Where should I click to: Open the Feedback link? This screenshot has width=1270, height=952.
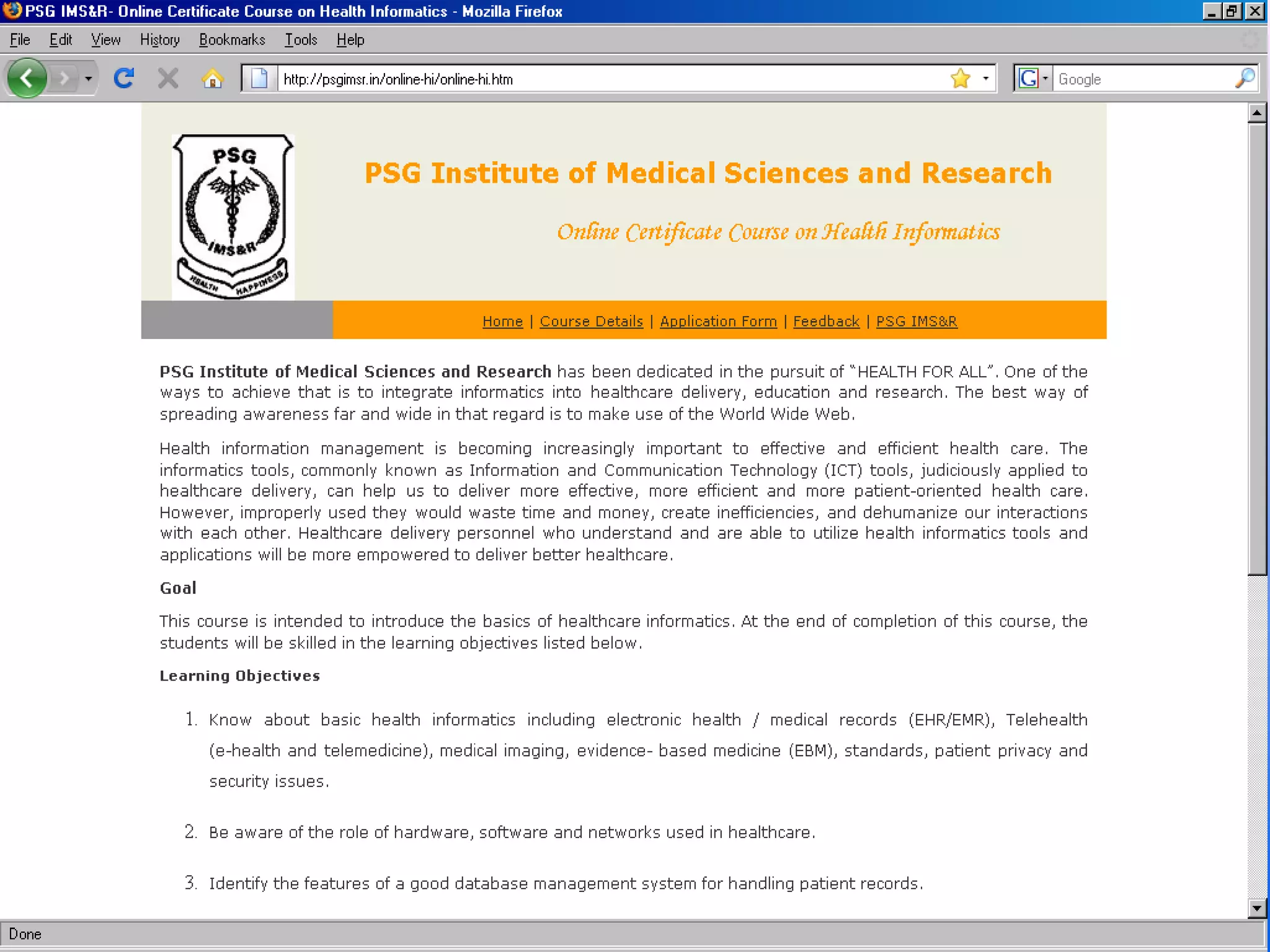[x=826, y=321]
